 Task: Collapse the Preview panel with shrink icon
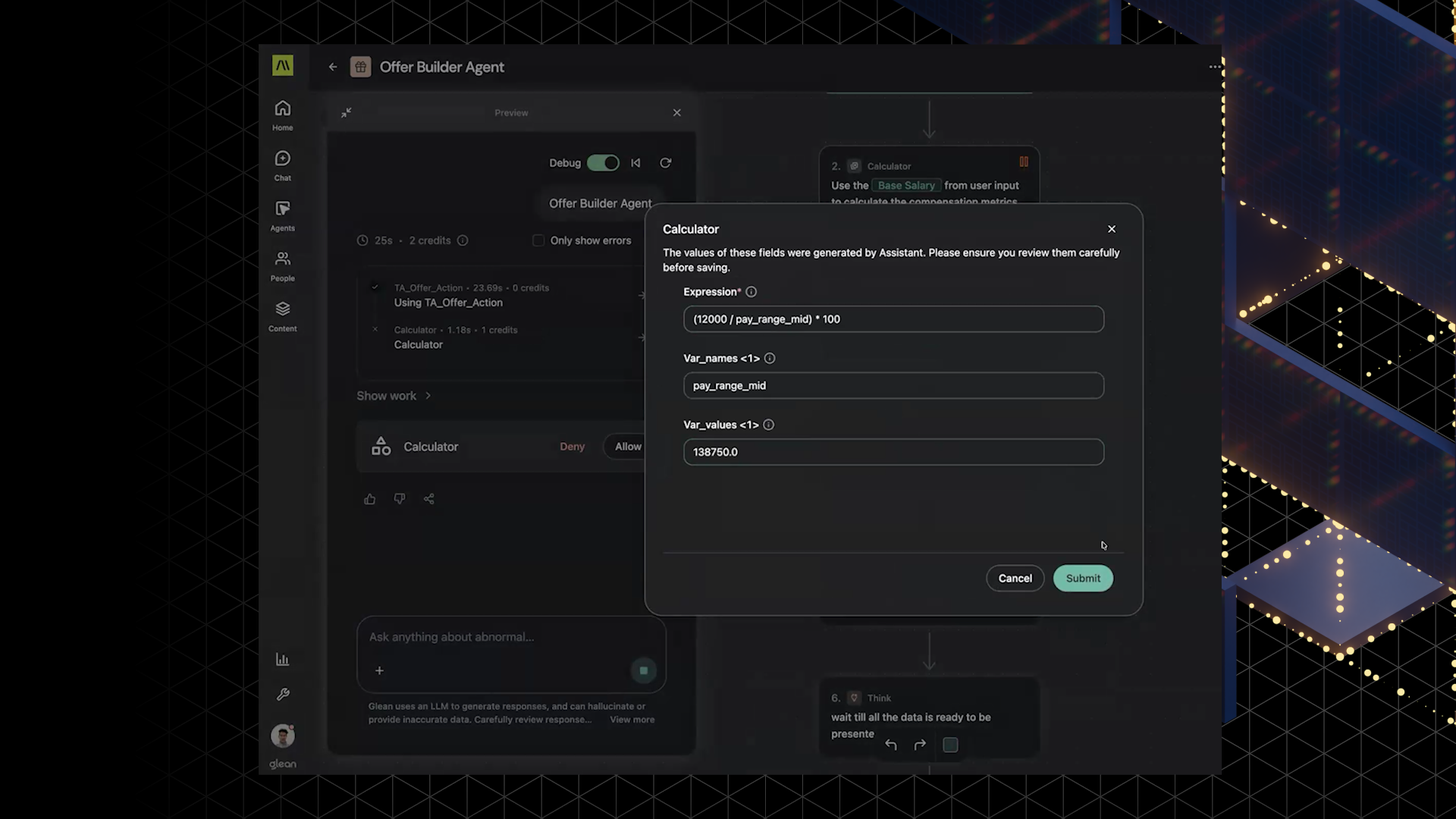[347, 112]
